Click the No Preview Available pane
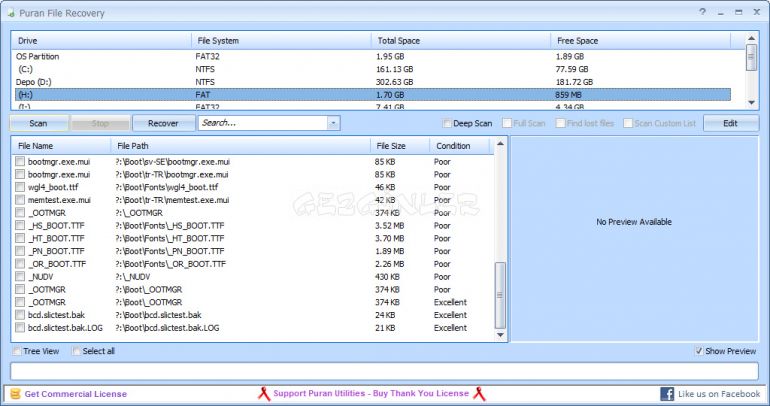Viewport: 770px width, 406px height. pyautogui.click(x=634, y=239)
